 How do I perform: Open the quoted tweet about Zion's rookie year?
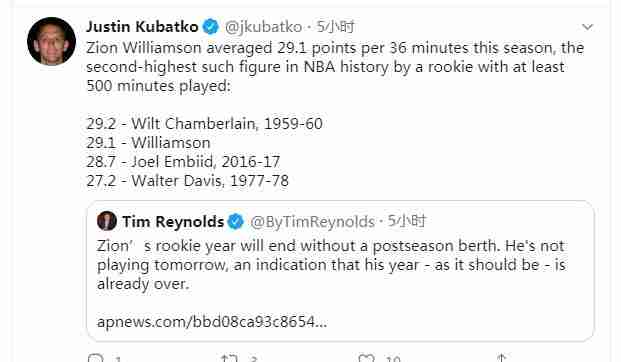341,271
